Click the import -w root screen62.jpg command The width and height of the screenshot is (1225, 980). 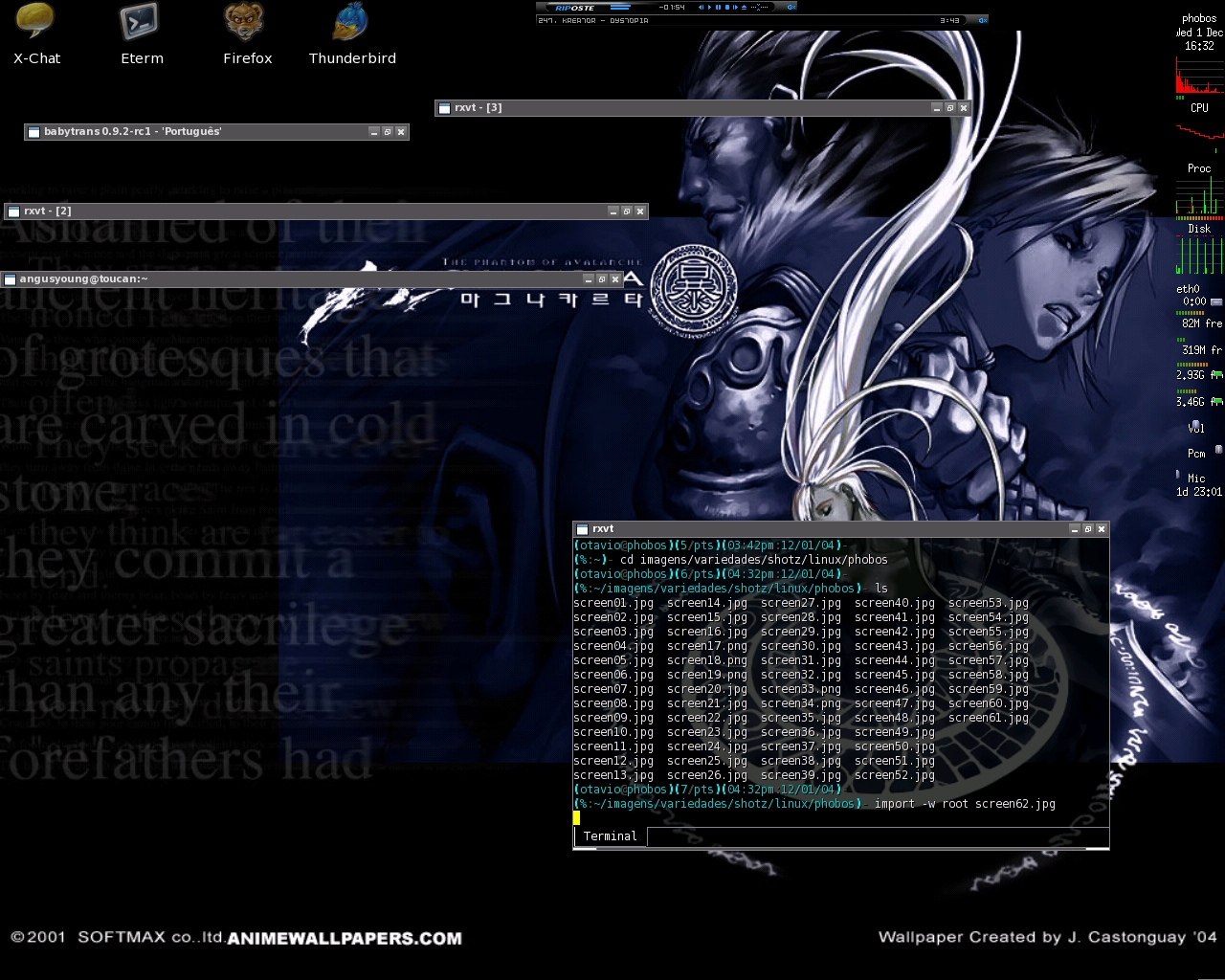point(965,804)
